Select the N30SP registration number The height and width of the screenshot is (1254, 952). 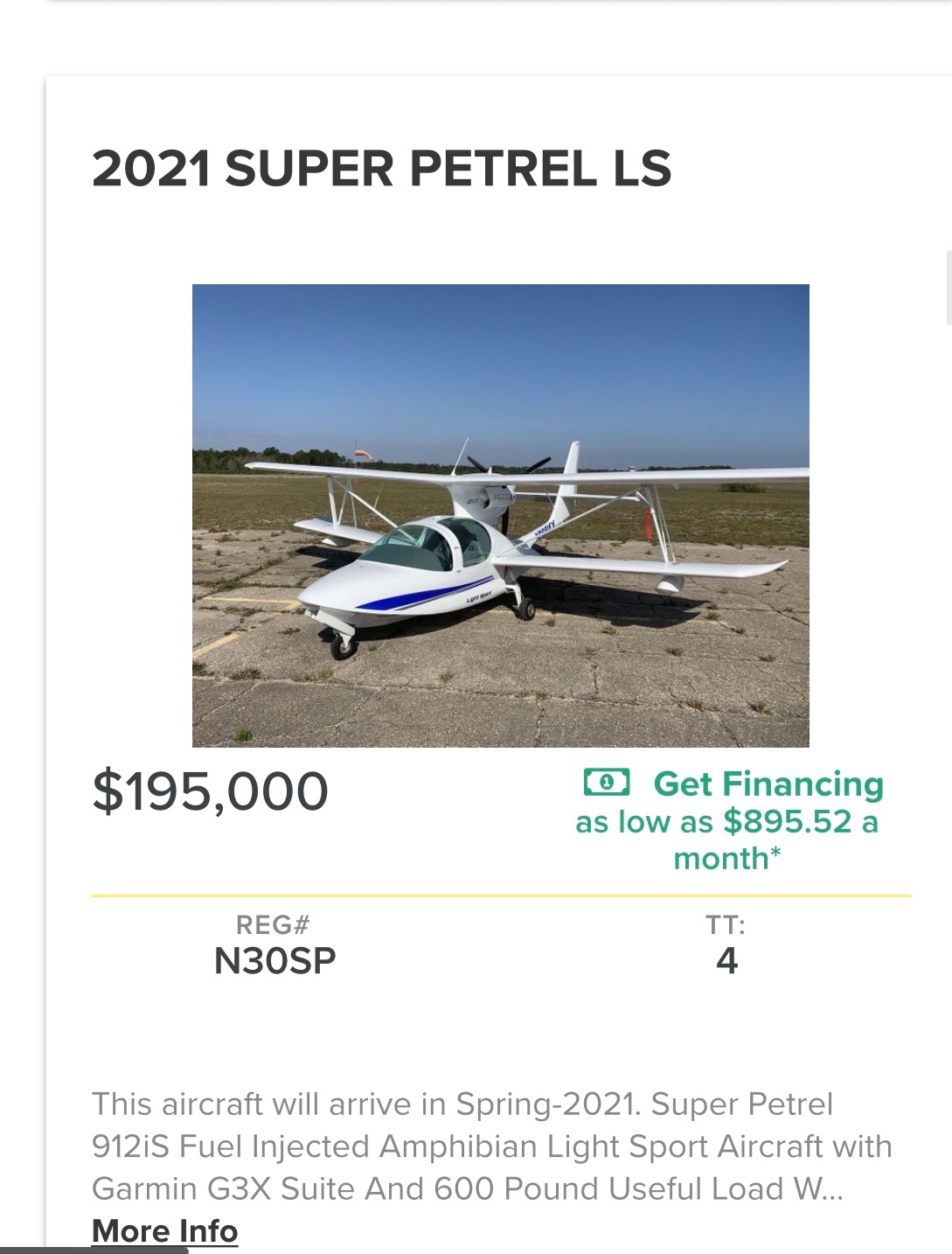[274, 961]
